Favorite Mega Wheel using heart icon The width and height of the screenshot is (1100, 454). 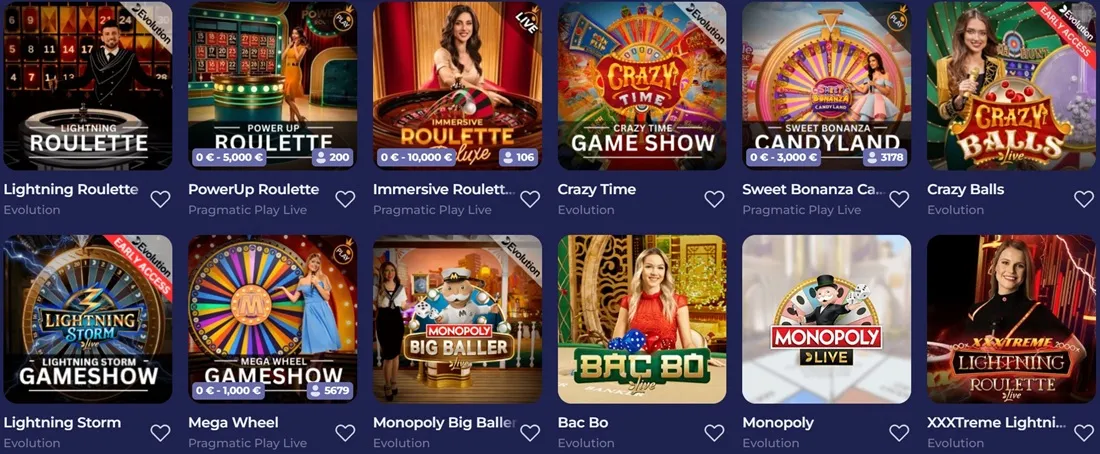coord(344,432)
